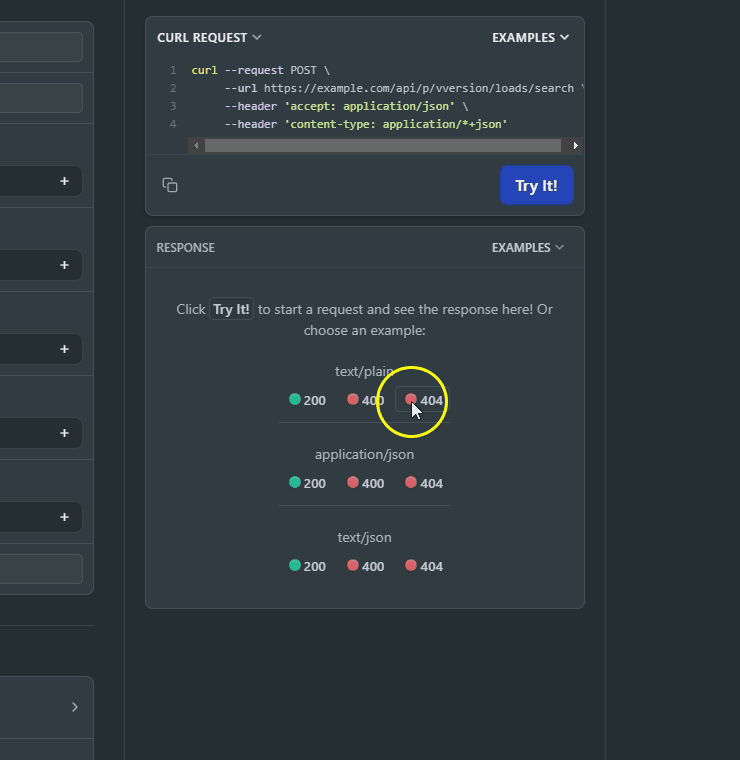
Task: Copy the cURL request code
Action: click(x=170, y=185)
